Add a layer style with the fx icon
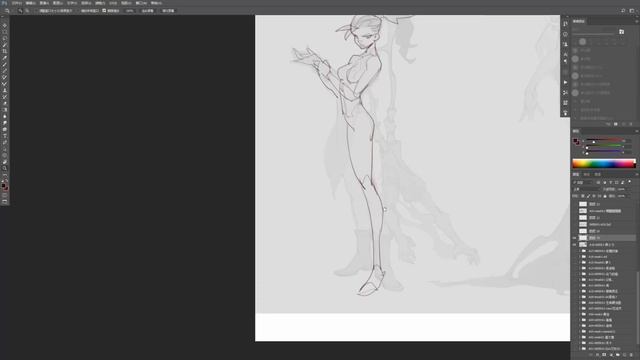The width and height of the screenshot is (640, 360). pos(598,355)
